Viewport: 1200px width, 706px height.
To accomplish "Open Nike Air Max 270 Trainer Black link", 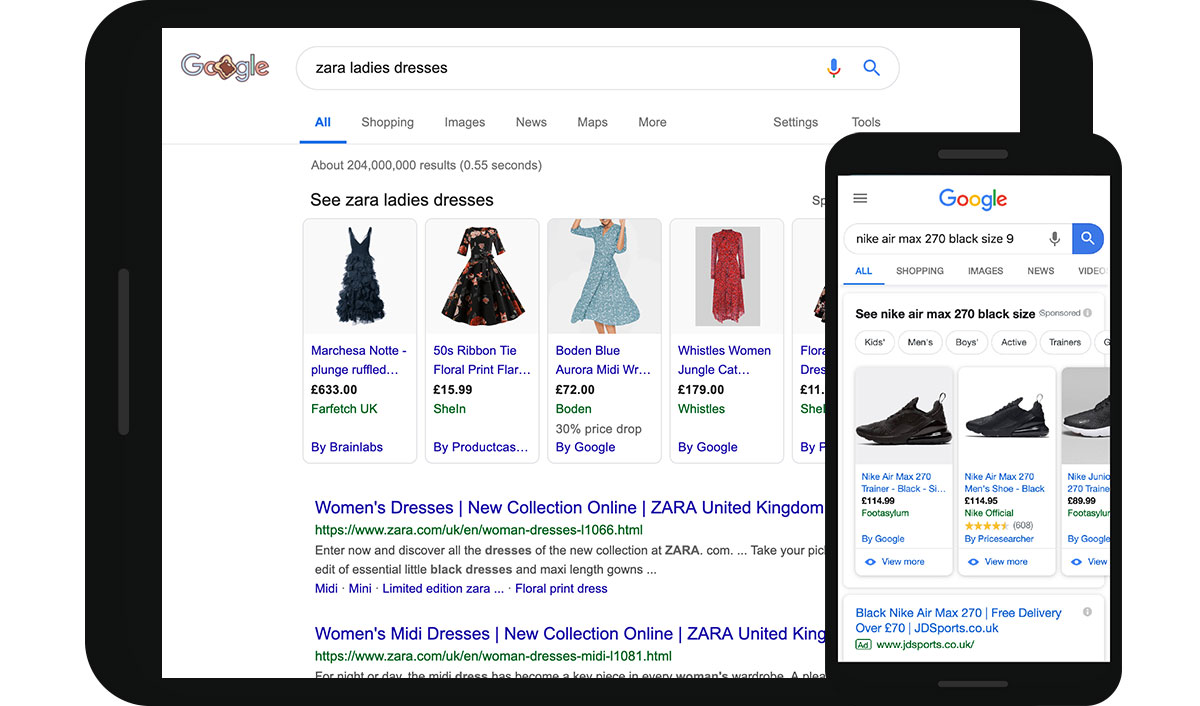I will (x=903, y=482).
